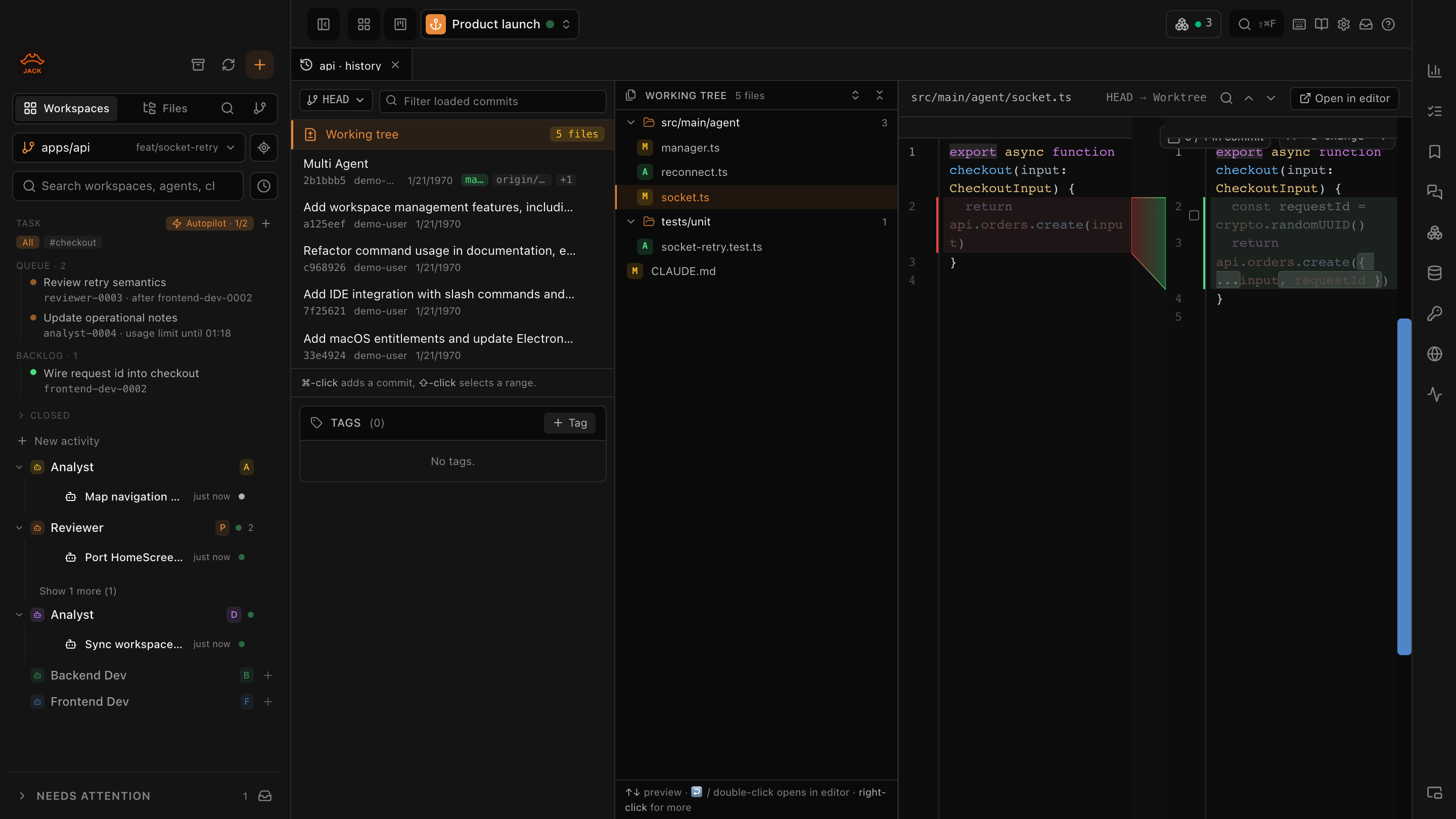Viewport: 1456px width, 819px height.
Task: Click the git branch icon beside the sidebar search
Action: click(x=259, y=108)
